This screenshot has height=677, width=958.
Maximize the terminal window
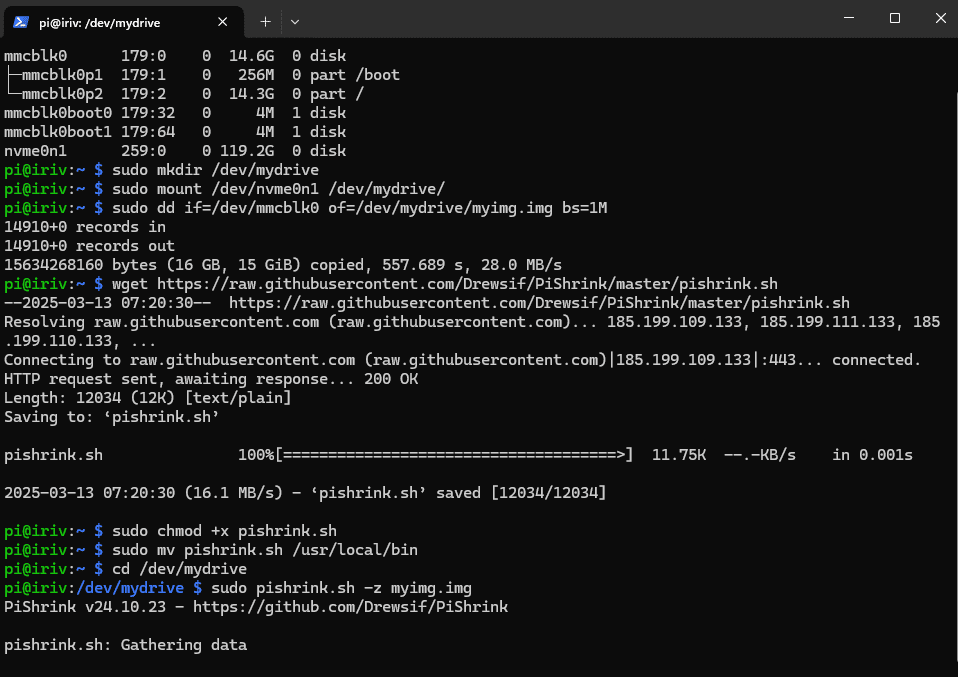pos(895,18)
